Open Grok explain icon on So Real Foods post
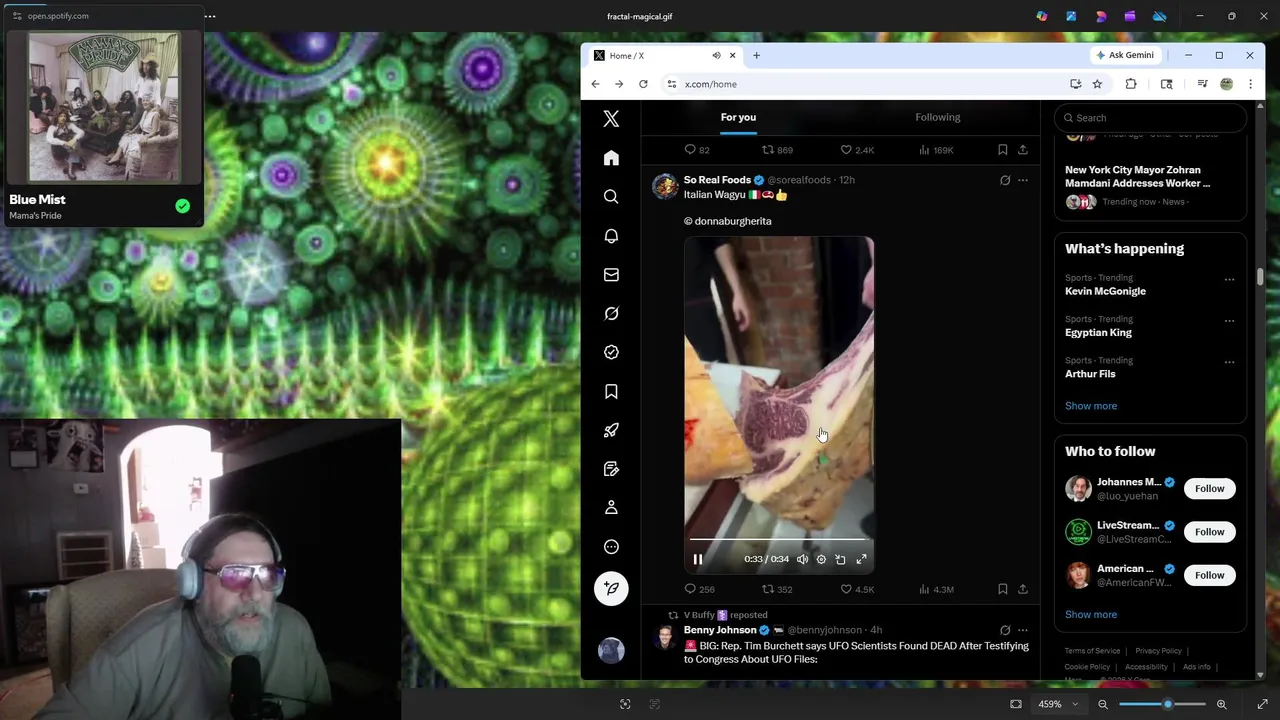1280x720 pixels. click(1005, 180)
